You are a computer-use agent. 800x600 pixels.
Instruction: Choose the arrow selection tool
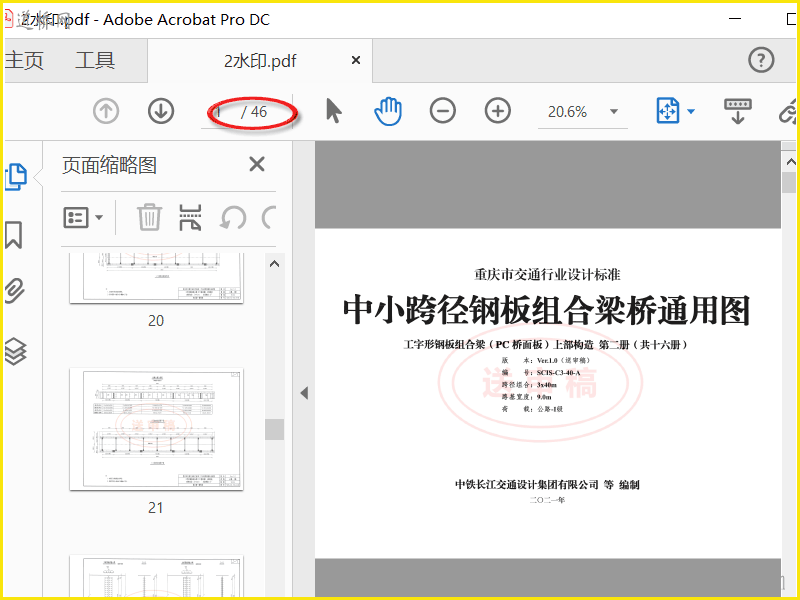coord(334,111)
